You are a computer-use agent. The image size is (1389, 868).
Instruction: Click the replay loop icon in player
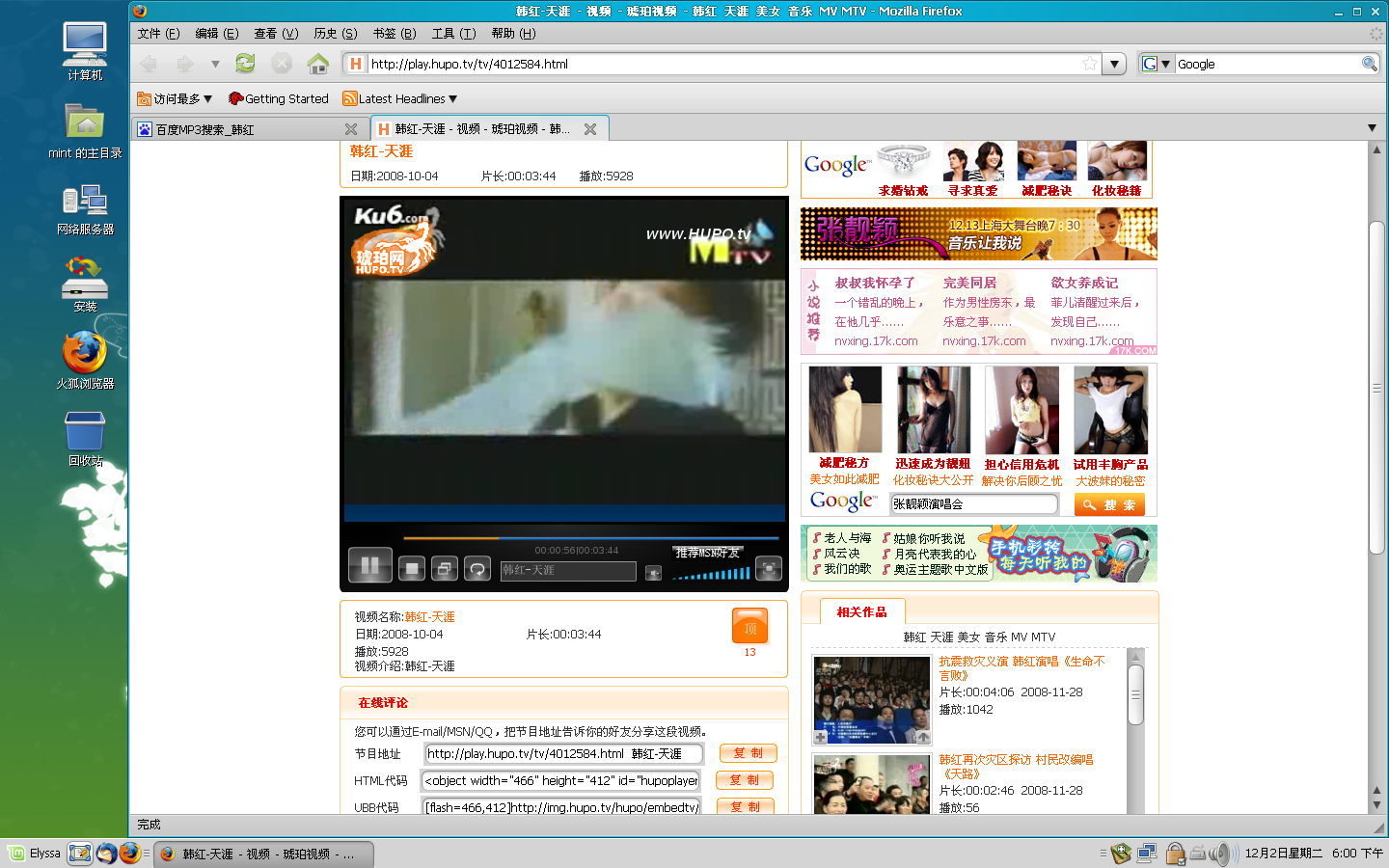[x=477, y=569]
